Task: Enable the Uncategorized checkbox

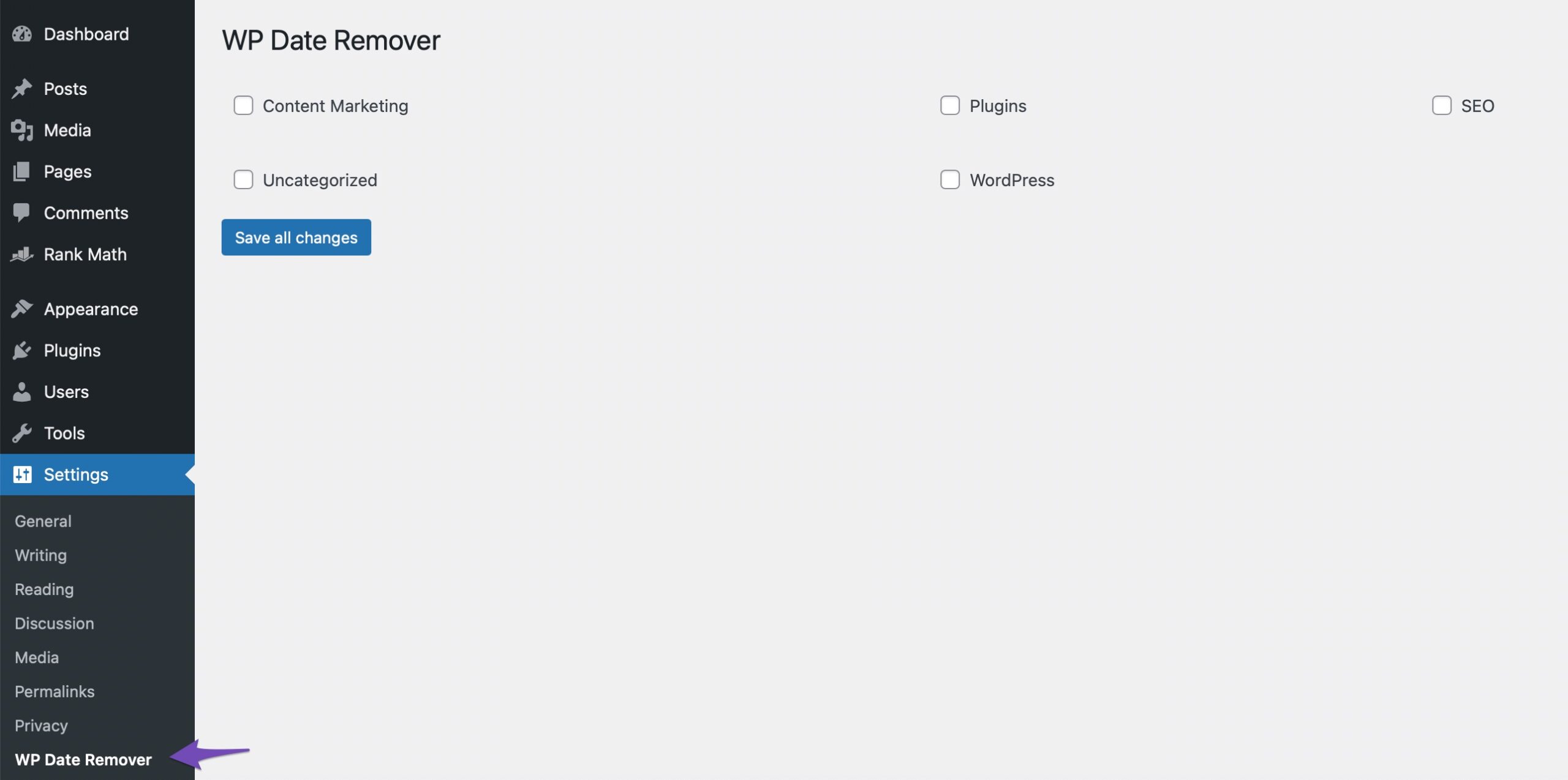Action: coord(243,179)
